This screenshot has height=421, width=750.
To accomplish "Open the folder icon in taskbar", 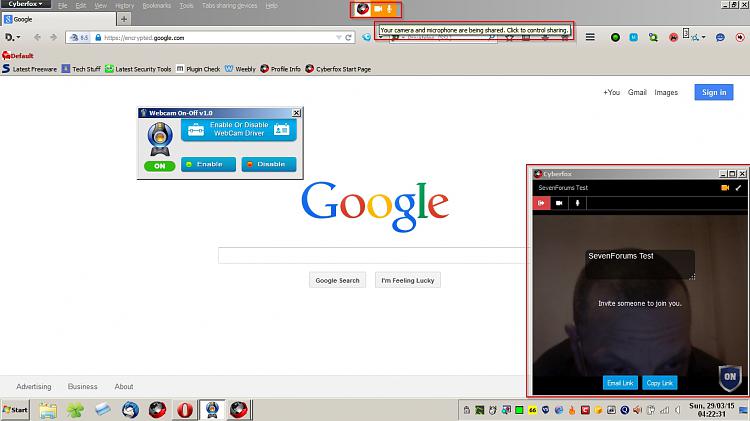I will coord(47,410).
